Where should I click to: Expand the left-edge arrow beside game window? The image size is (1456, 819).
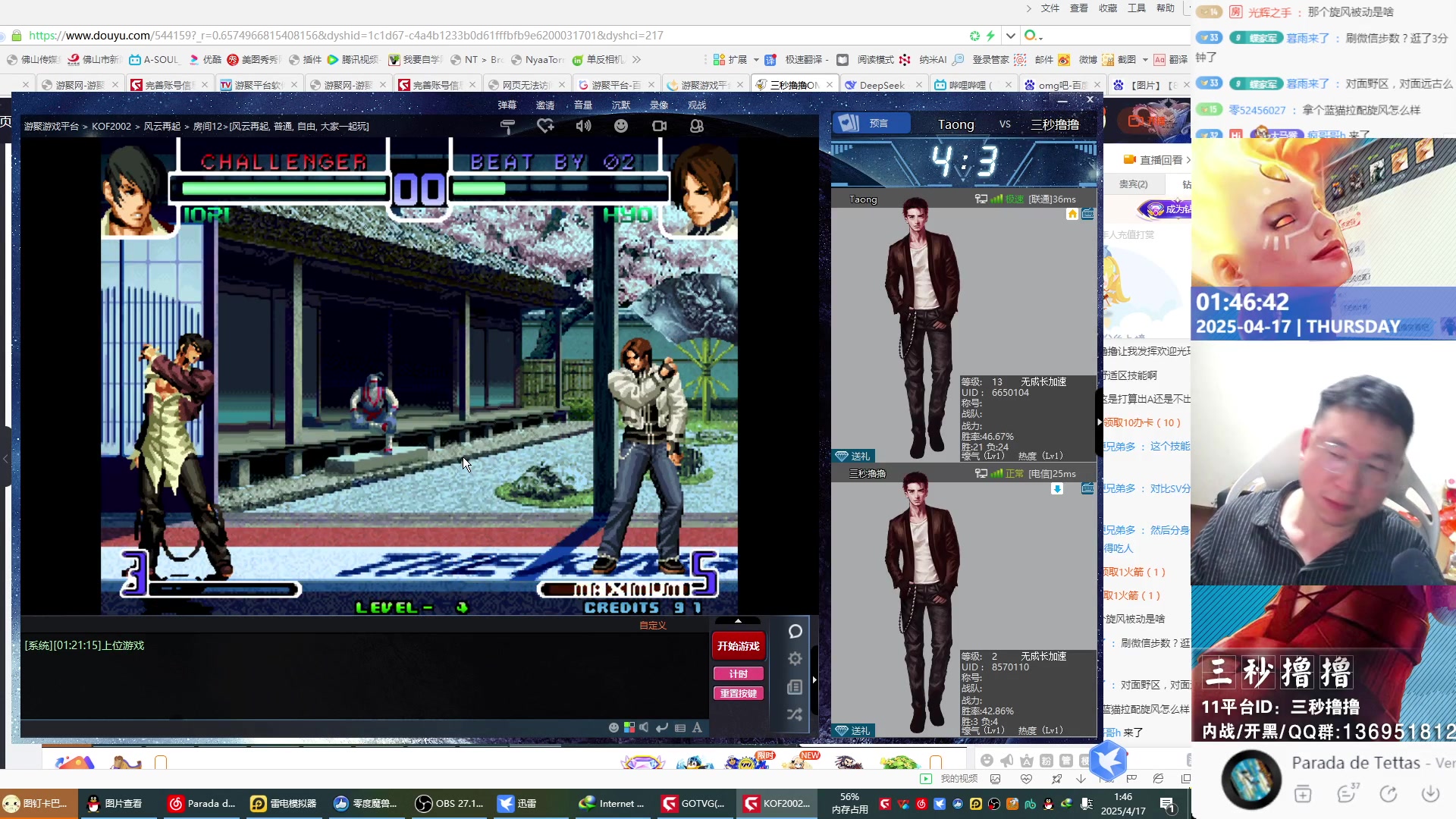tap(5, 458)
